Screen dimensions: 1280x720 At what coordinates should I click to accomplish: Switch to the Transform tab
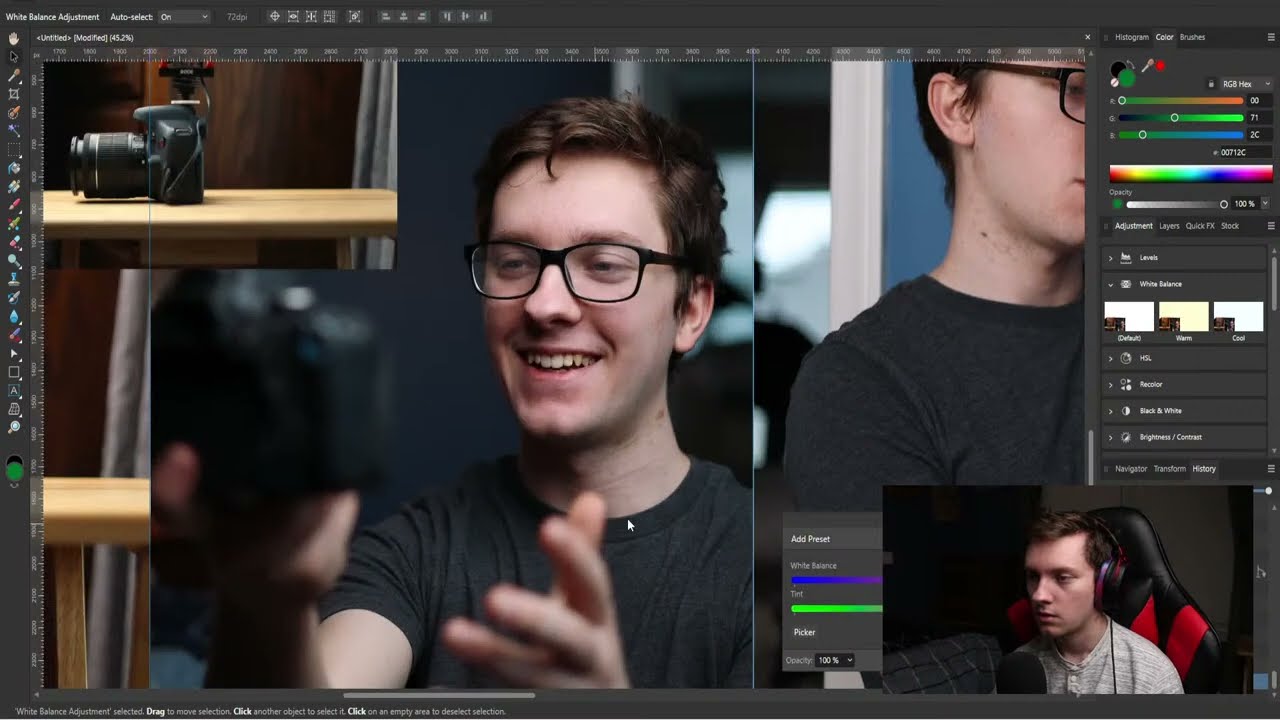(x=1169, y=468)
